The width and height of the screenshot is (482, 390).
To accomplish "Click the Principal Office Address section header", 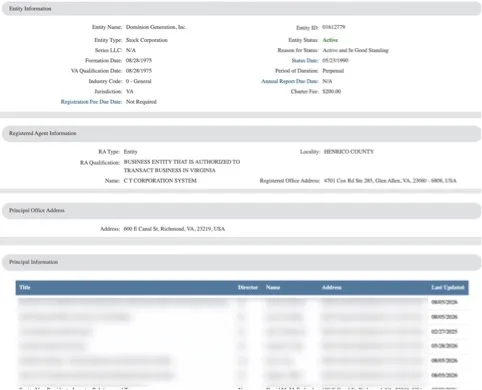I will point(241,211).
